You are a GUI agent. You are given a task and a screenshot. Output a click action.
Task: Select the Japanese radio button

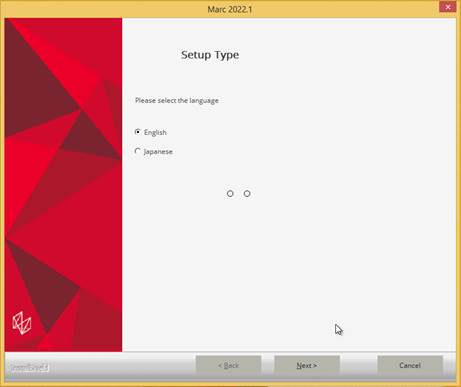(x=137, y=151)
